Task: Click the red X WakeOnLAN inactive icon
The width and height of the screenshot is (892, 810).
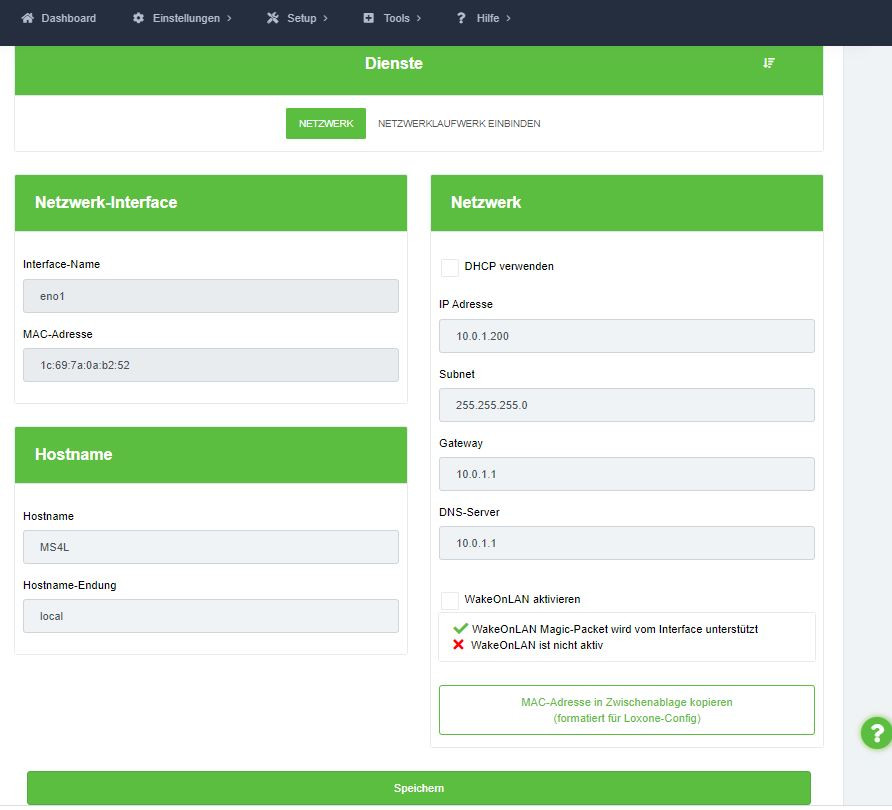Action: coord(458,644)
